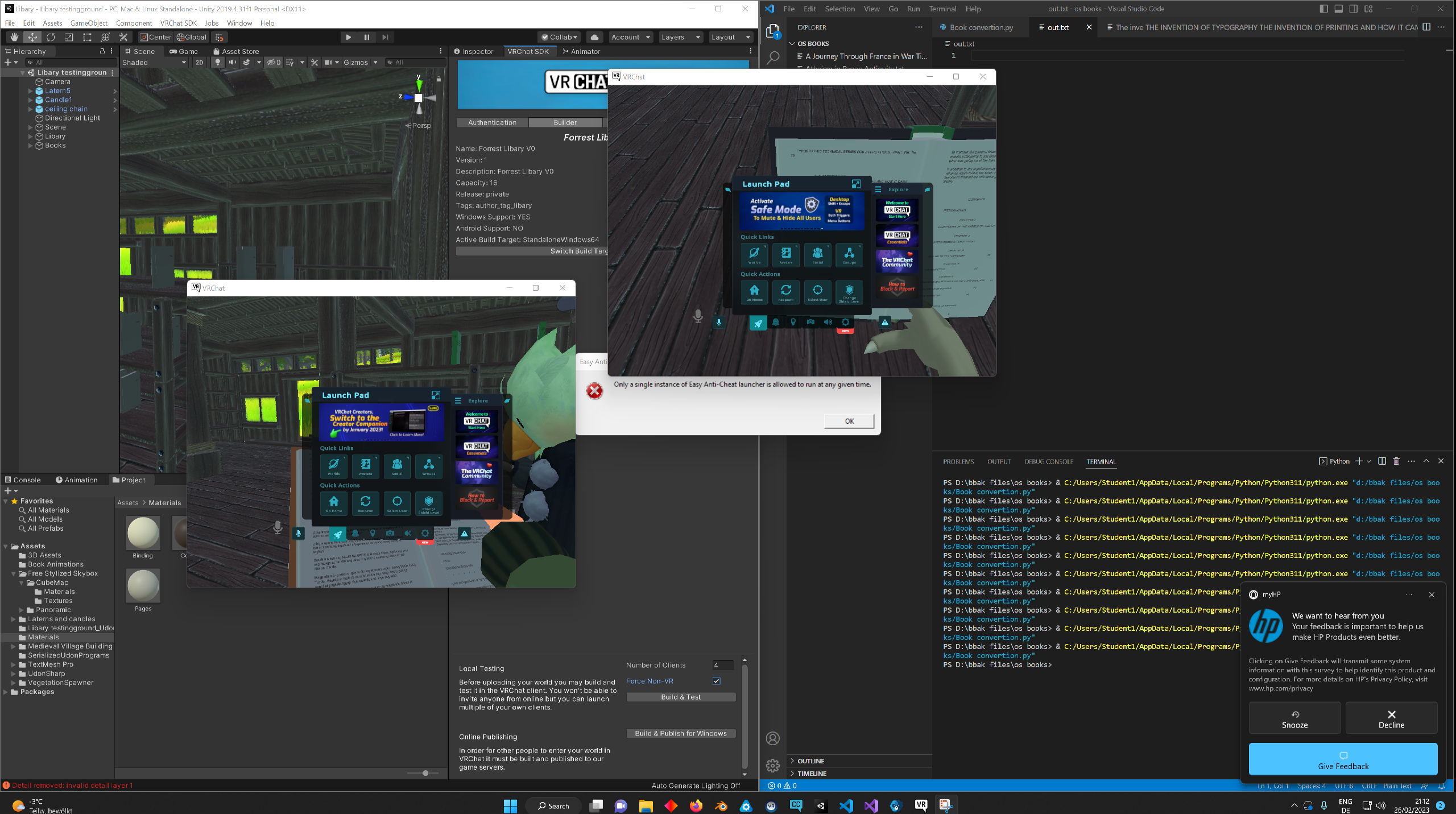Toggle Global handle rotation button
This screenshot has height=814, width=1456.
pos(192,37)
